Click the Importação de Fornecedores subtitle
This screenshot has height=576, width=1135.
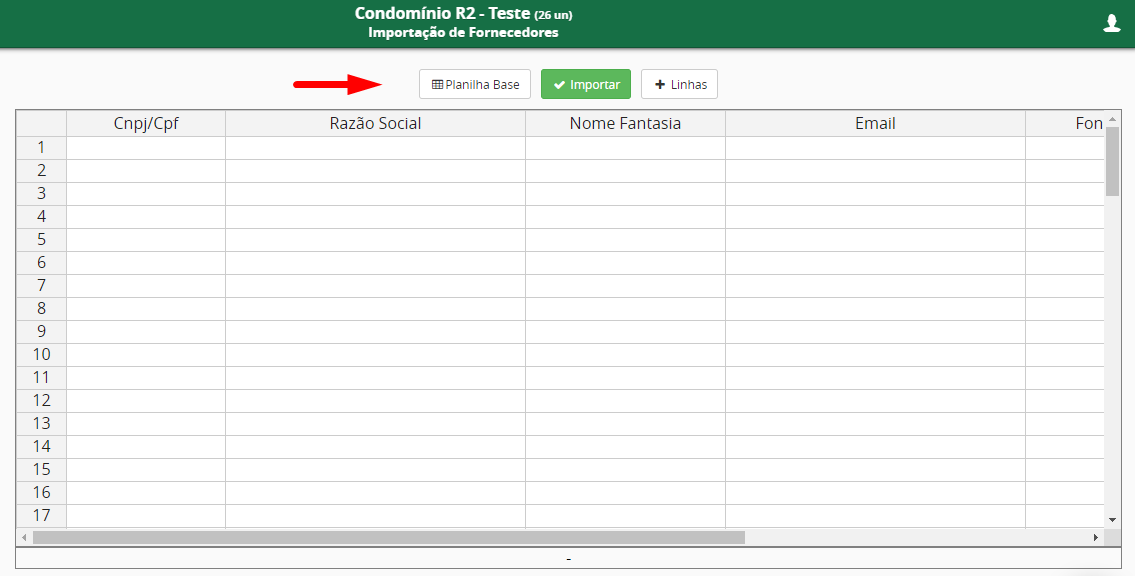click(463, 33)
